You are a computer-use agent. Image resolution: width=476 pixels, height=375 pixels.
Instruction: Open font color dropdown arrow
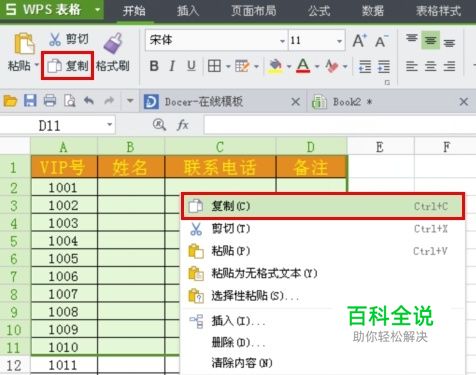317,66
